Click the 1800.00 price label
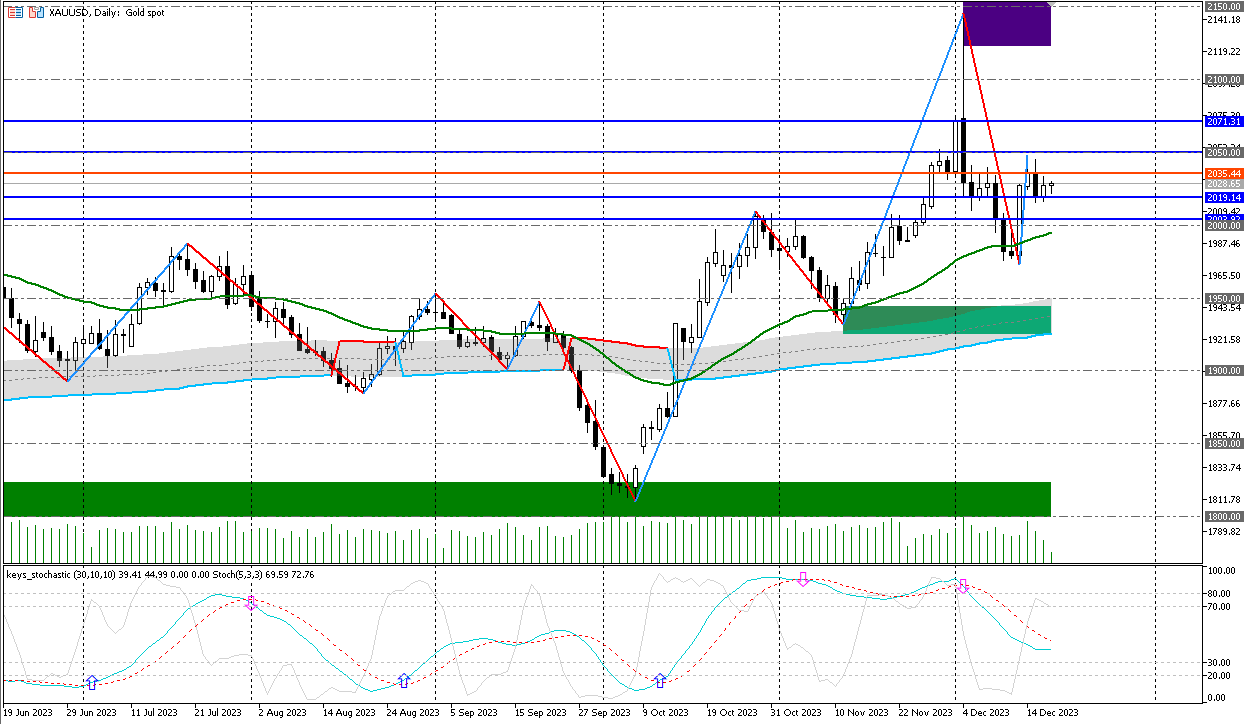The width and height of the screenshot is (1253, 724). pos(1224,516)
